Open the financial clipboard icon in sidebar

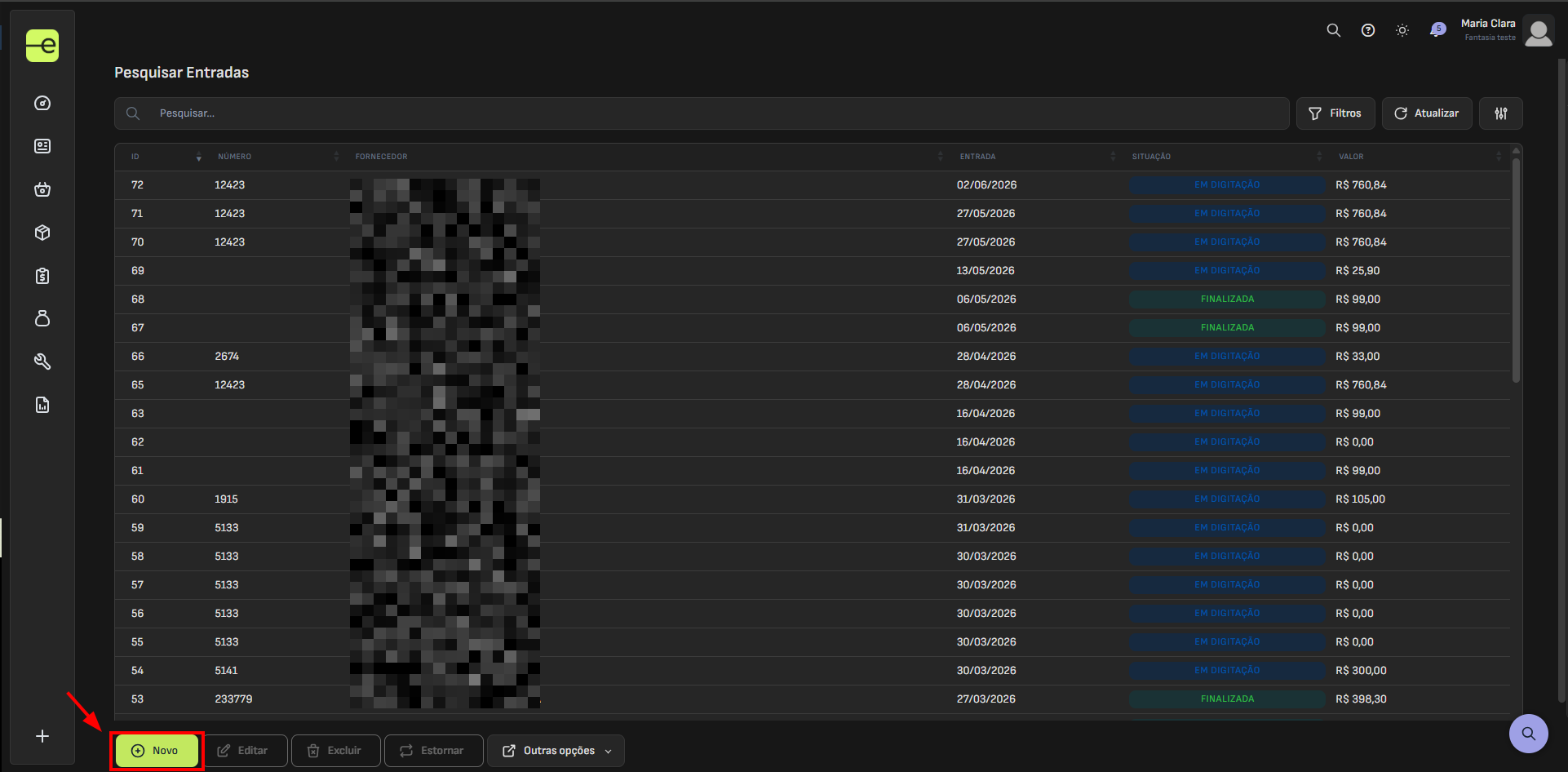[x=42, y=276]
